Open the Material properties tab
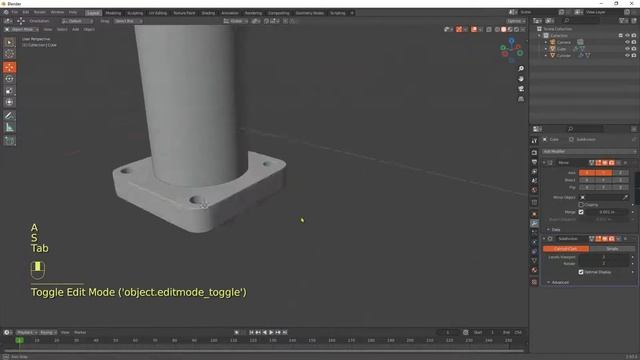The height and width of the screenshot is (360, 640). coord(534,270)
